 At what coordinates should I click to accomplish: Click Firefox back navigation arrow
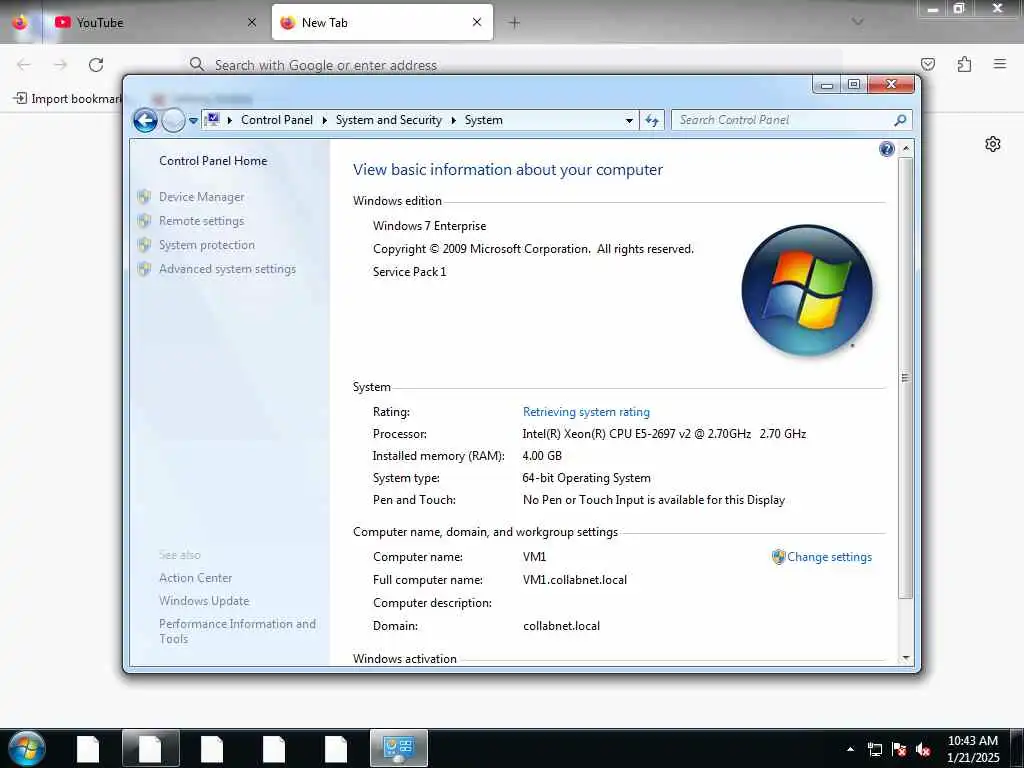[24, 65]
